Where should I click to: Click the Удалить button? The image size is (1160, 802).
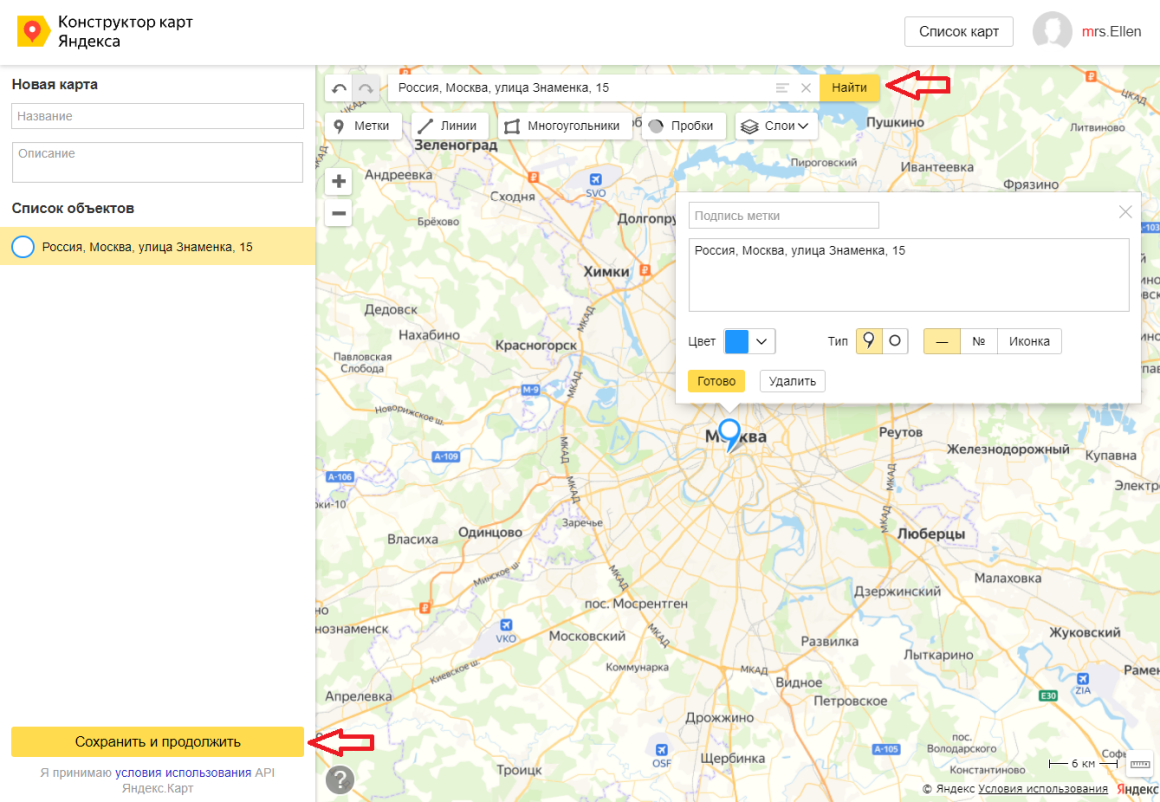[x=792, y=381]
